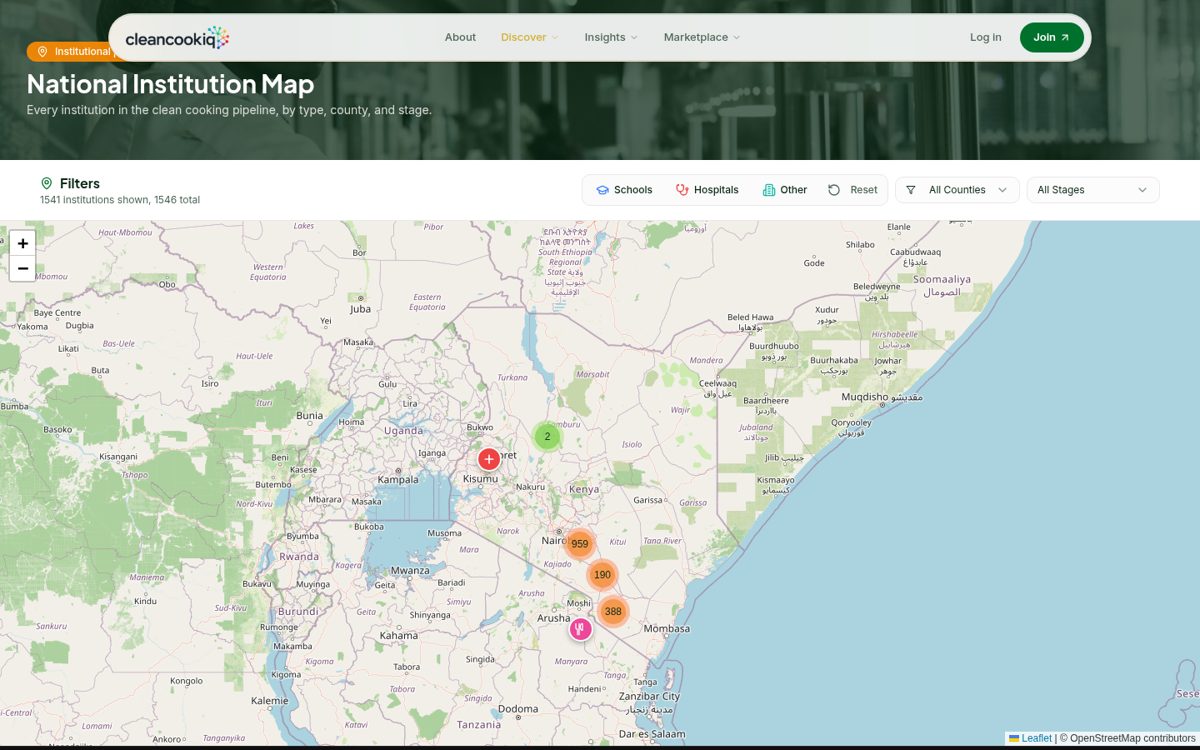The image size is (1200, 750).
Task: Toggle the Hospitals filter
Action: click(x=707, y=190)
